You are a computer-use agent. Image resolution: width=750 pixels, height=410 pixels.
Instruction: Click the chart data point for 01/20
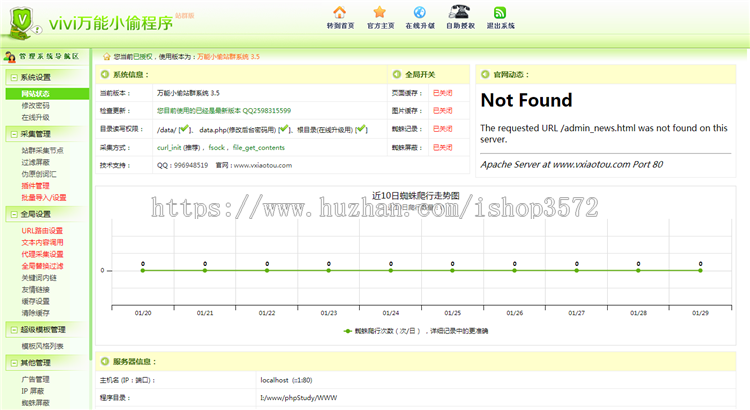point(143,270)
